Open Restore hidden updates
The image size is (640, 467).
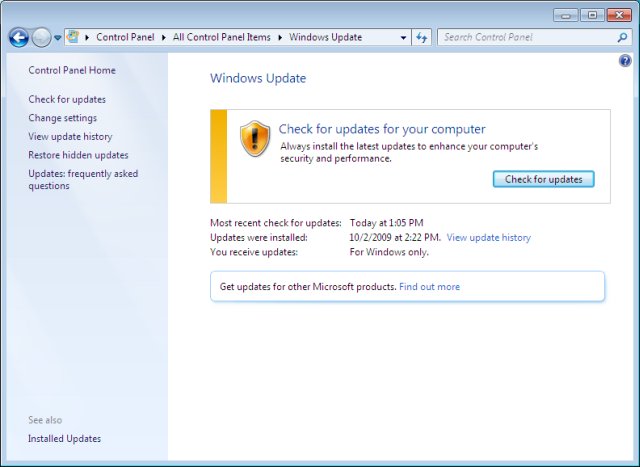click(x=78, y=155)
